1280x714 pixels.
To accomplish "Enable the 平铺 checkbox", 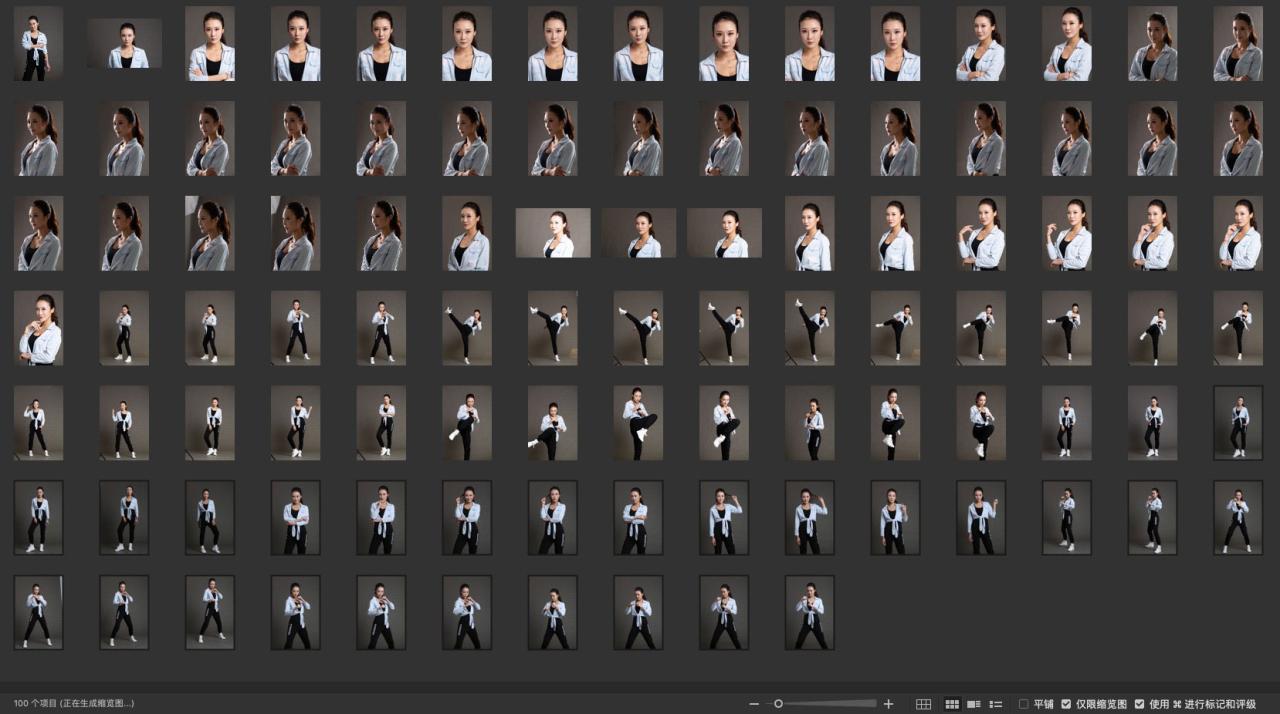I will click(x=1023, y=704).
